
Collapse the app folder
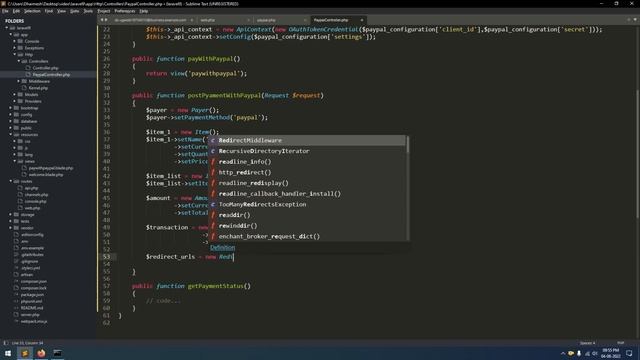click(11, 35)
